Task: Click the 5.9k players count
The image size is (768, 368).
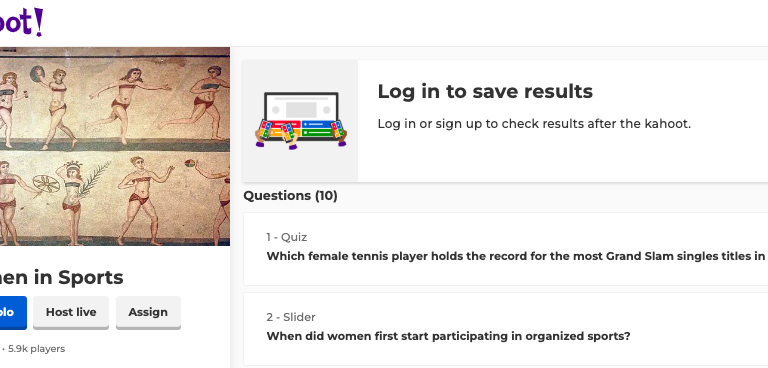Action: (x=36, y=349)
